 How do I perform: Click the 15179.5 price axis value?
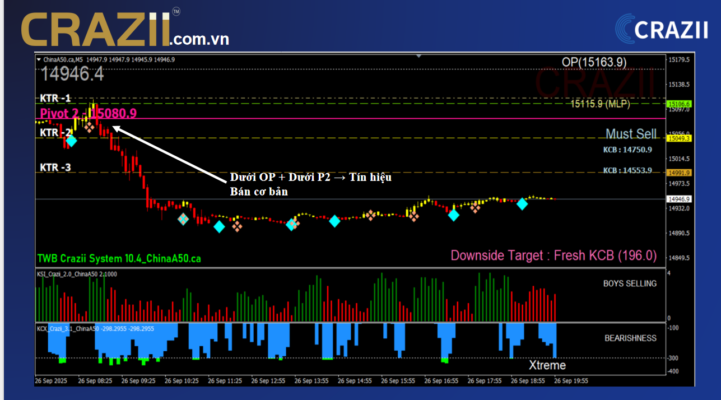679,60
